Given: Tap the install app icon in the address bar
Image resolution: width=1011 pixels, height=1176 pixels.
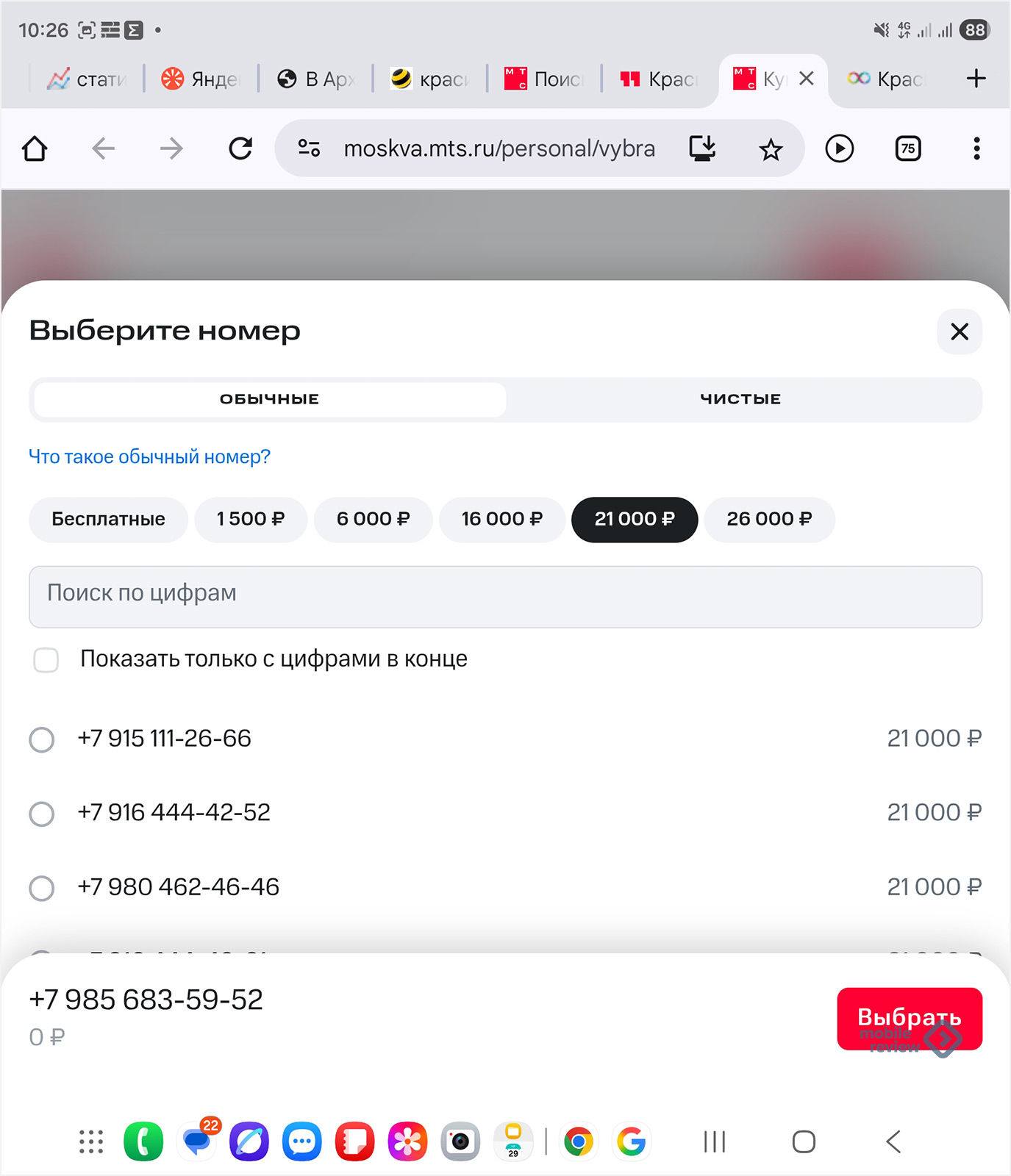Looking at the screenshot, I should click(702, 149).
